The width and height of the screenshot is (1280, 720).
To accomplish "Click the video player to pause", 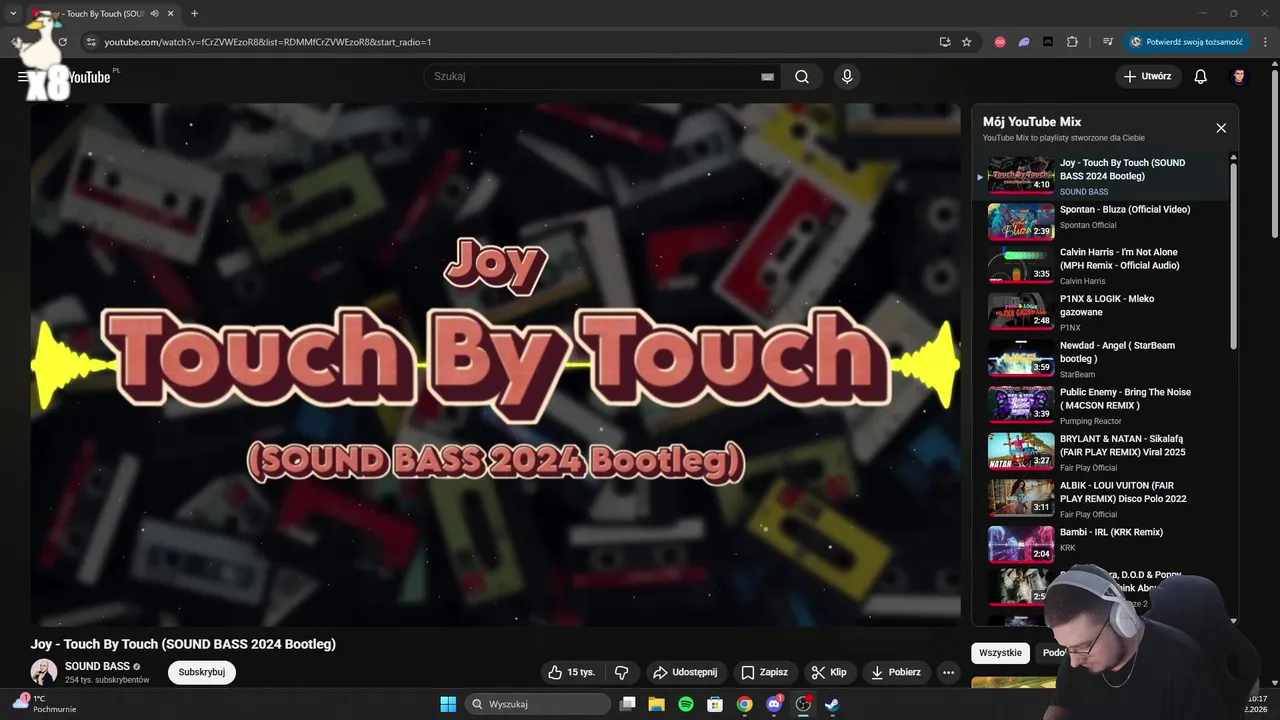I will tap(495, 365).
